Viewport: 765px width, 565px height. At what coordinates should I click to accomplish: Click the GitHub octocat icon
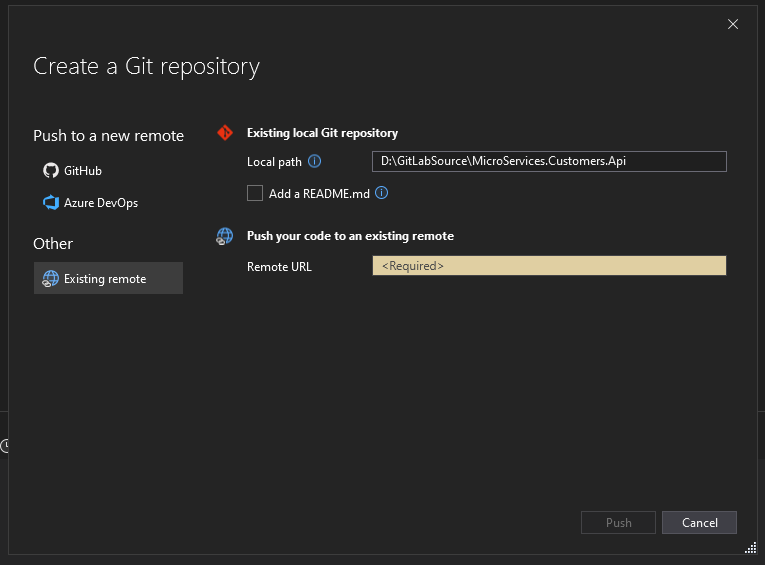(x=51, y=170)
